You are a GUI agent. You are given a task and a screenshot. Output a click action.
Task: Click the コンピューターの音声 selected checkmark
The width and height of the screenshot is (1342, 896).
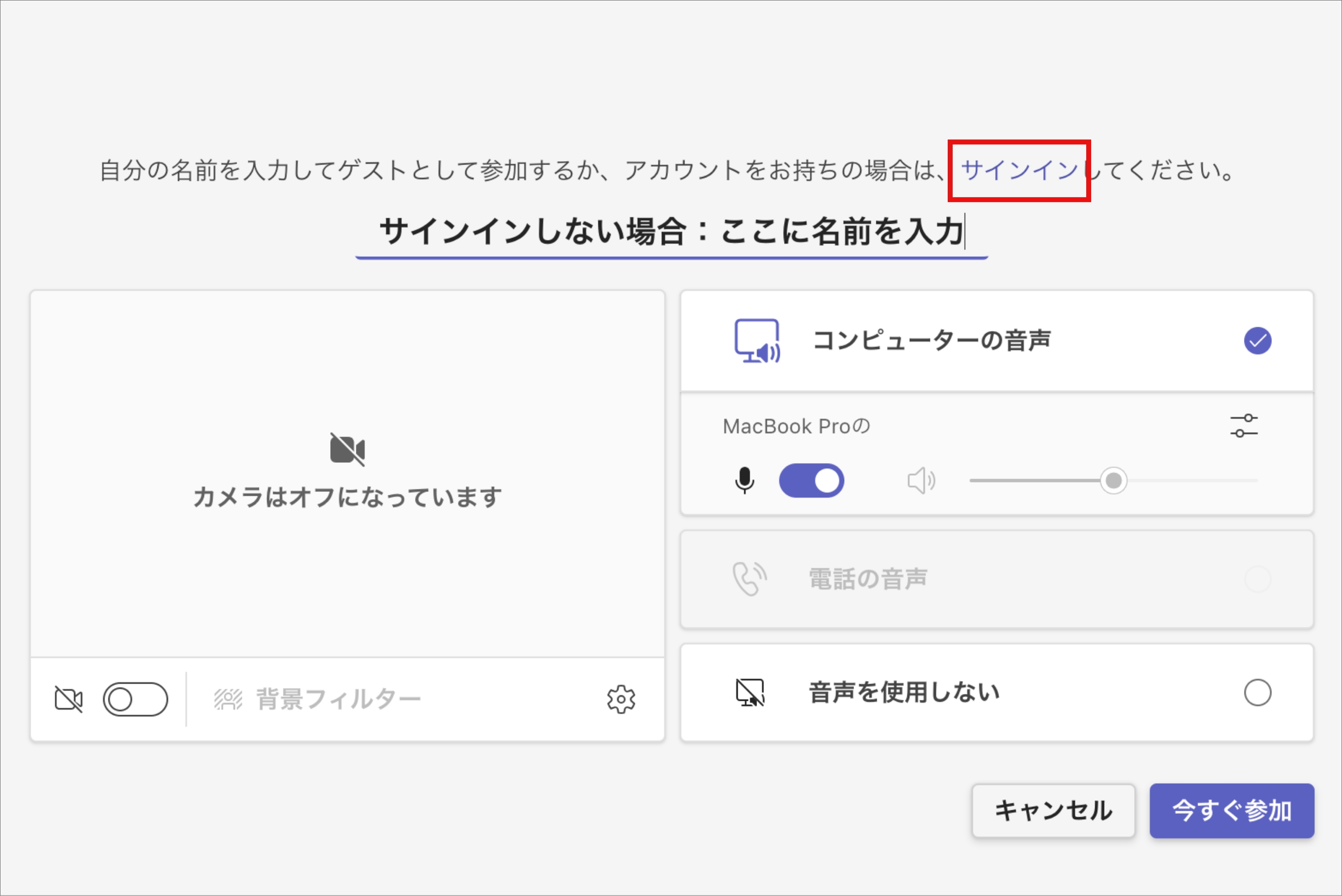coord(1257,341)
